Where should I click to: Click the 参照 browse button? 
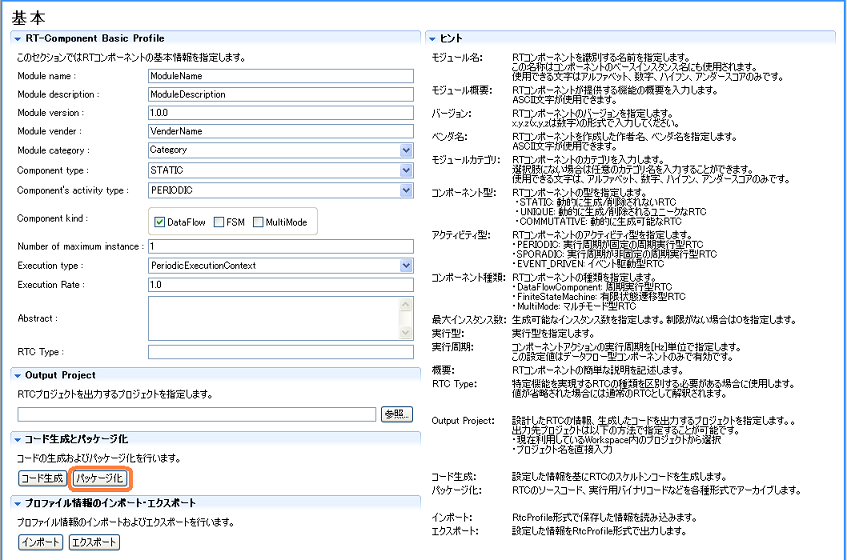click(x=396, y=414)
